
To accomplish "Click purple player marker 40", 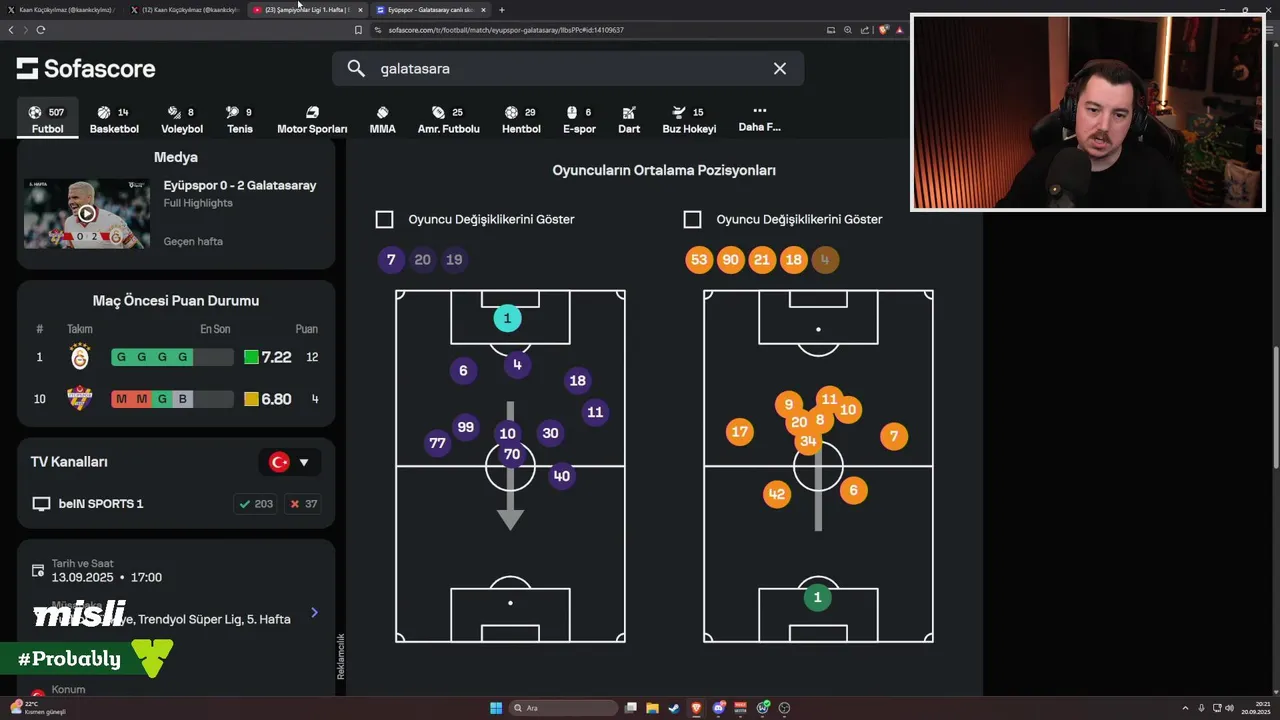I will click(x=562, y=476).
